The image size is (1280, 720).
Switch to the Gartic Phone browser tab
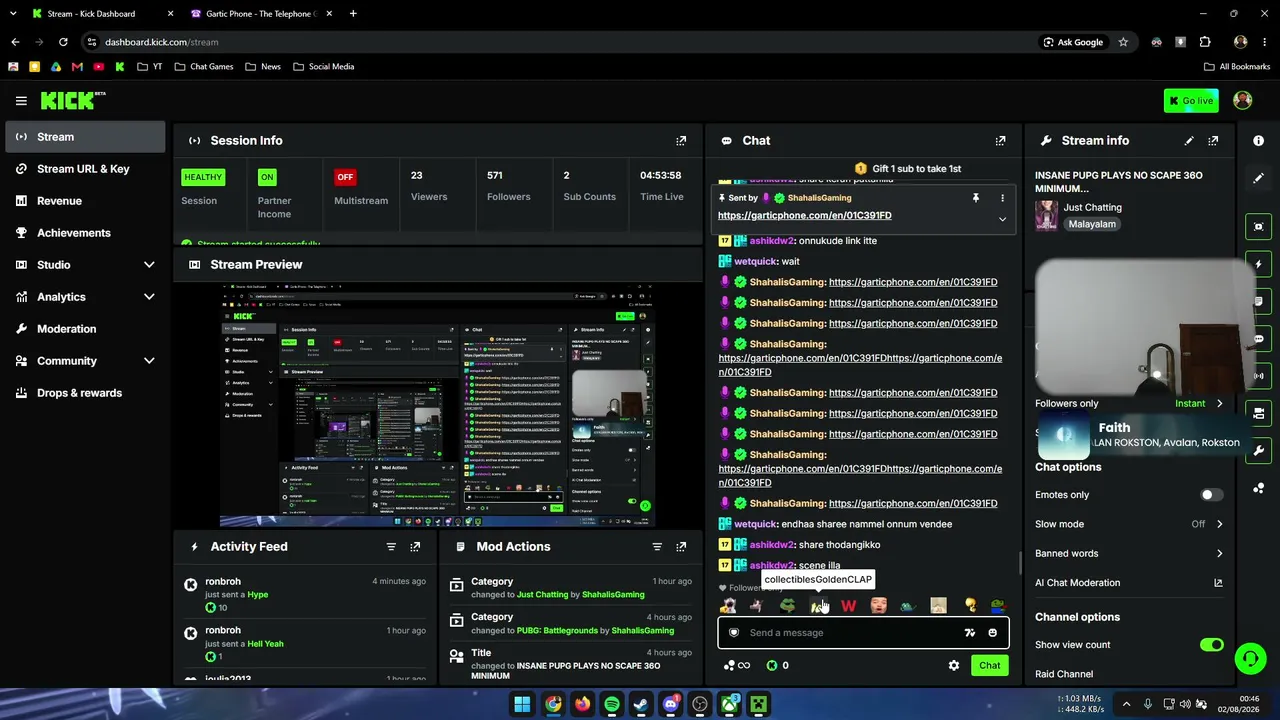pos(262,14)
